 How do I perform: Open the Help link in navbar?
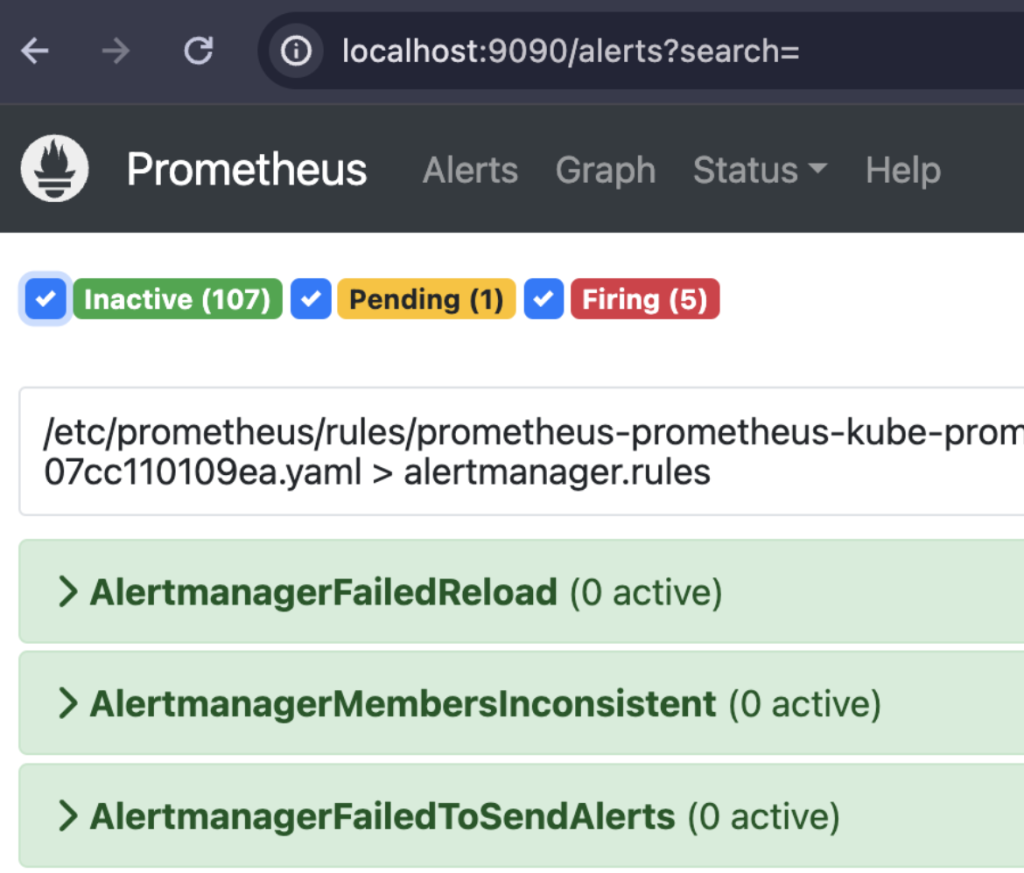903,170
